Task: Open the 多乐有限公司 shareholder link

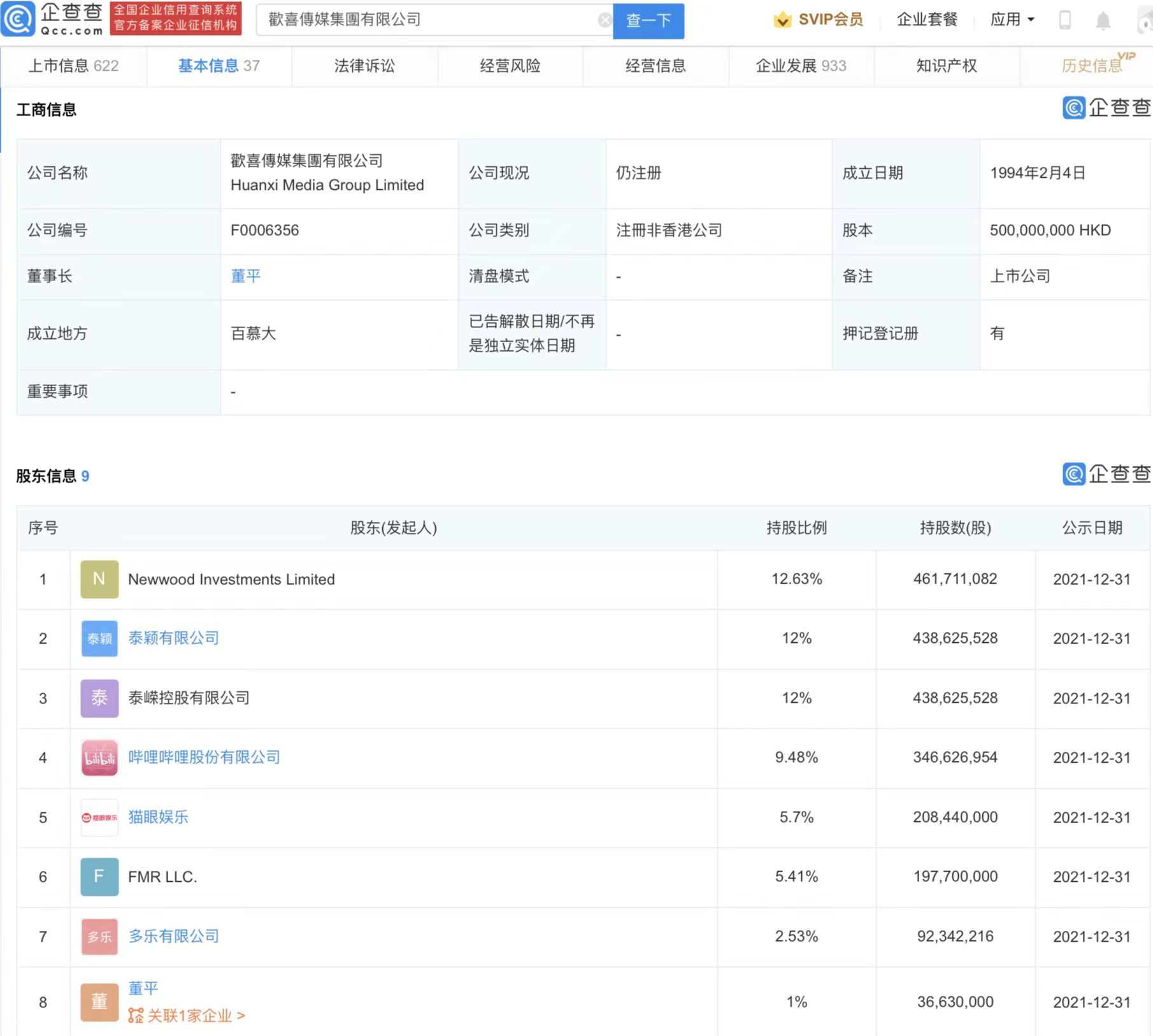Action: [173, 936]
